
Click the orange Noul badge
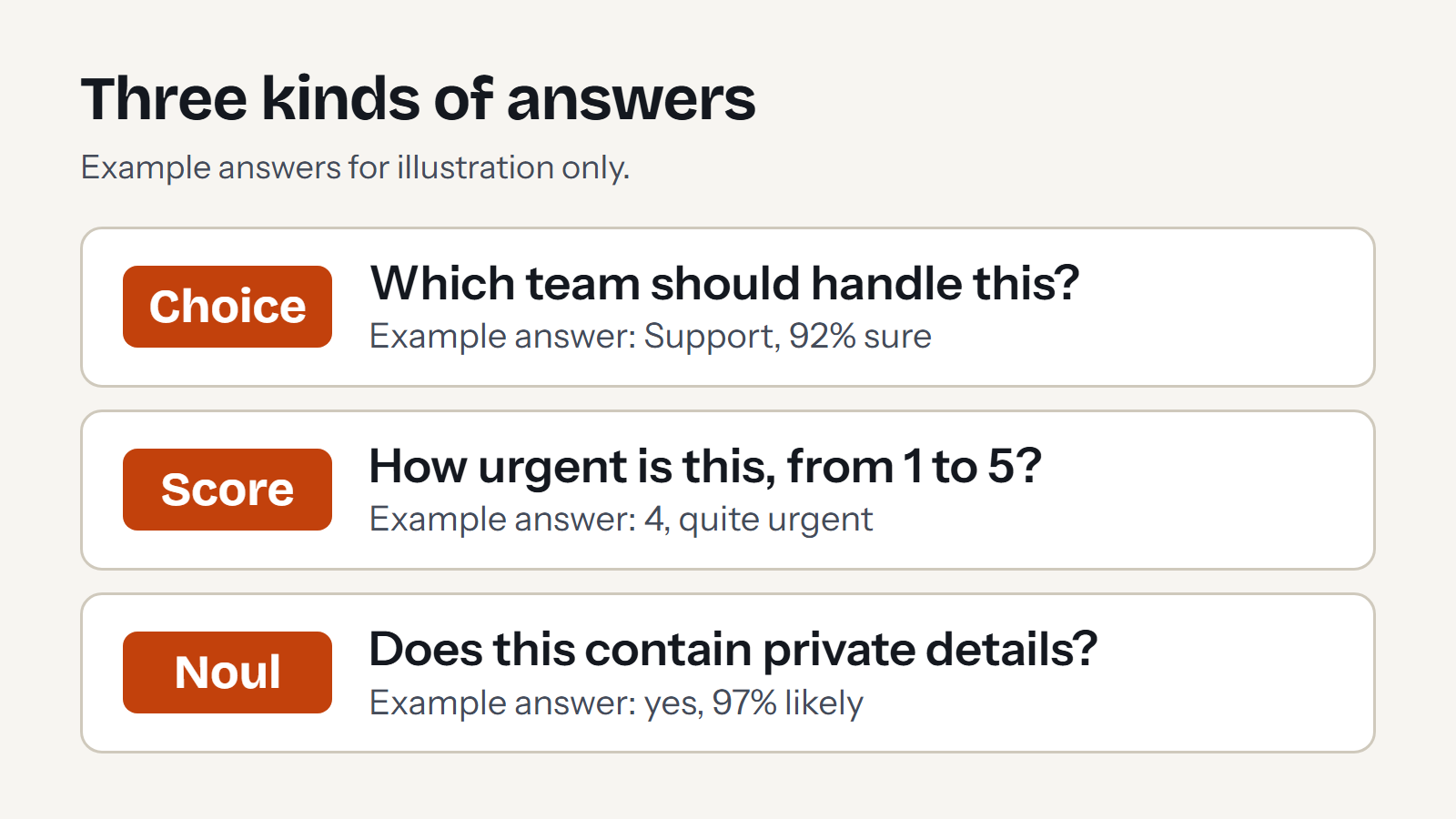tap(227, 672)
